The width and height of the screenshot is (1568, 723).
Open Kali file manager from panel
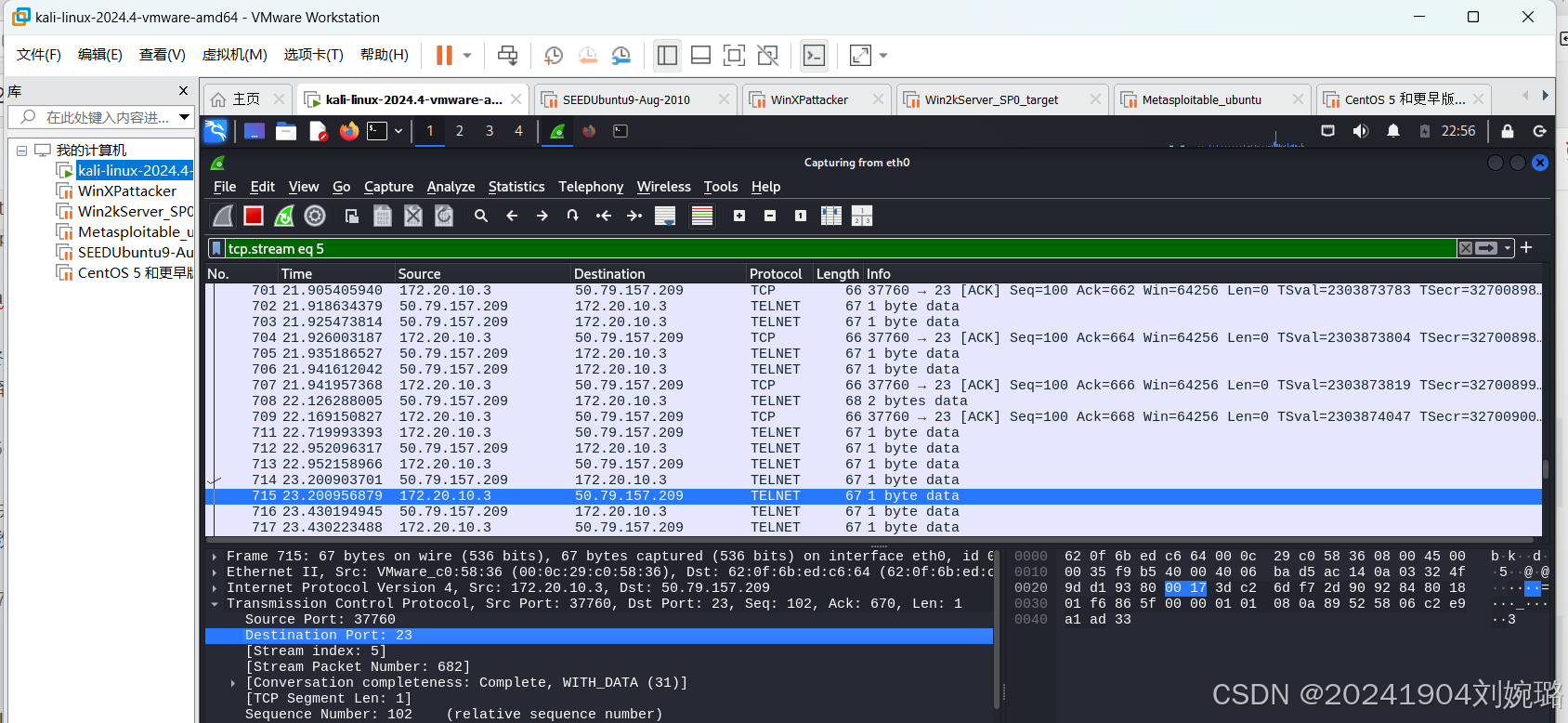pyautogui.click(x=286, y=131)
